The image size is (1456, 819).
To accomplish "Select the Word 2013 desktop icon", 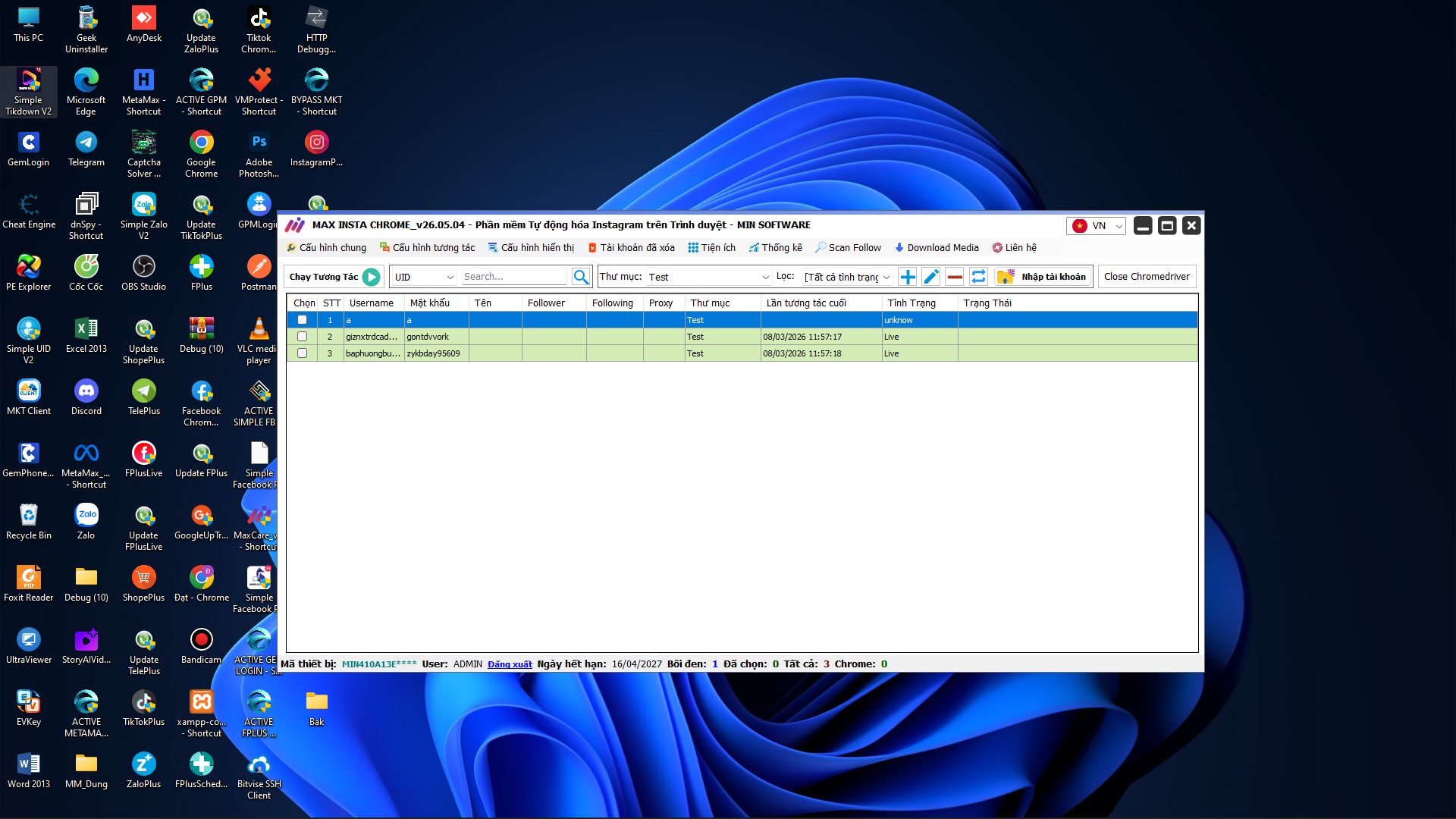I will coord(29,770).
